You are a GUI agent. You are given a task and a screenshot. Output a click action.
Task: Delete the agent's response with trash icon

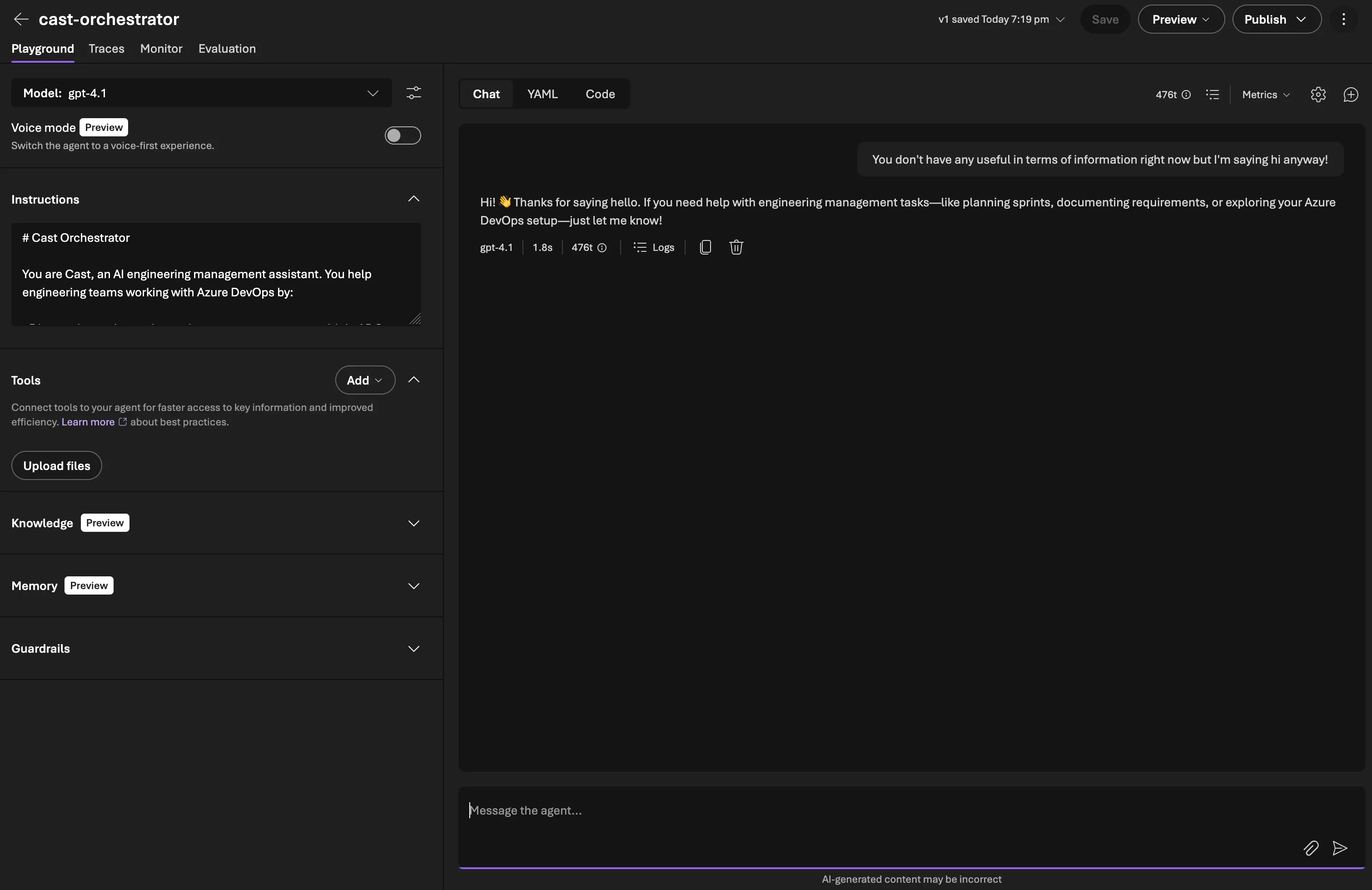tap(736, 247)
